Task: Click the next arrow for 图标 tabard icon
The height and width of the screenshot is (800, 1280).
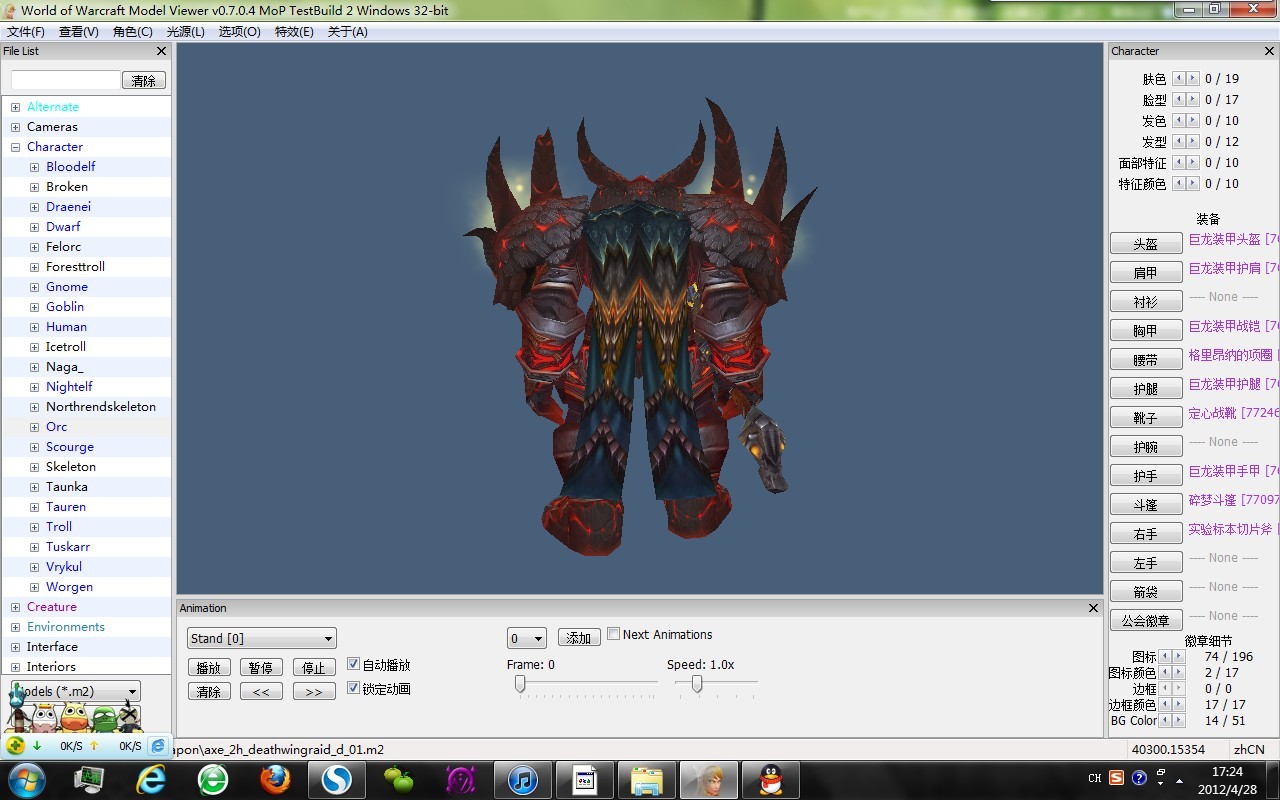Action: click(x=1179, y=656)
